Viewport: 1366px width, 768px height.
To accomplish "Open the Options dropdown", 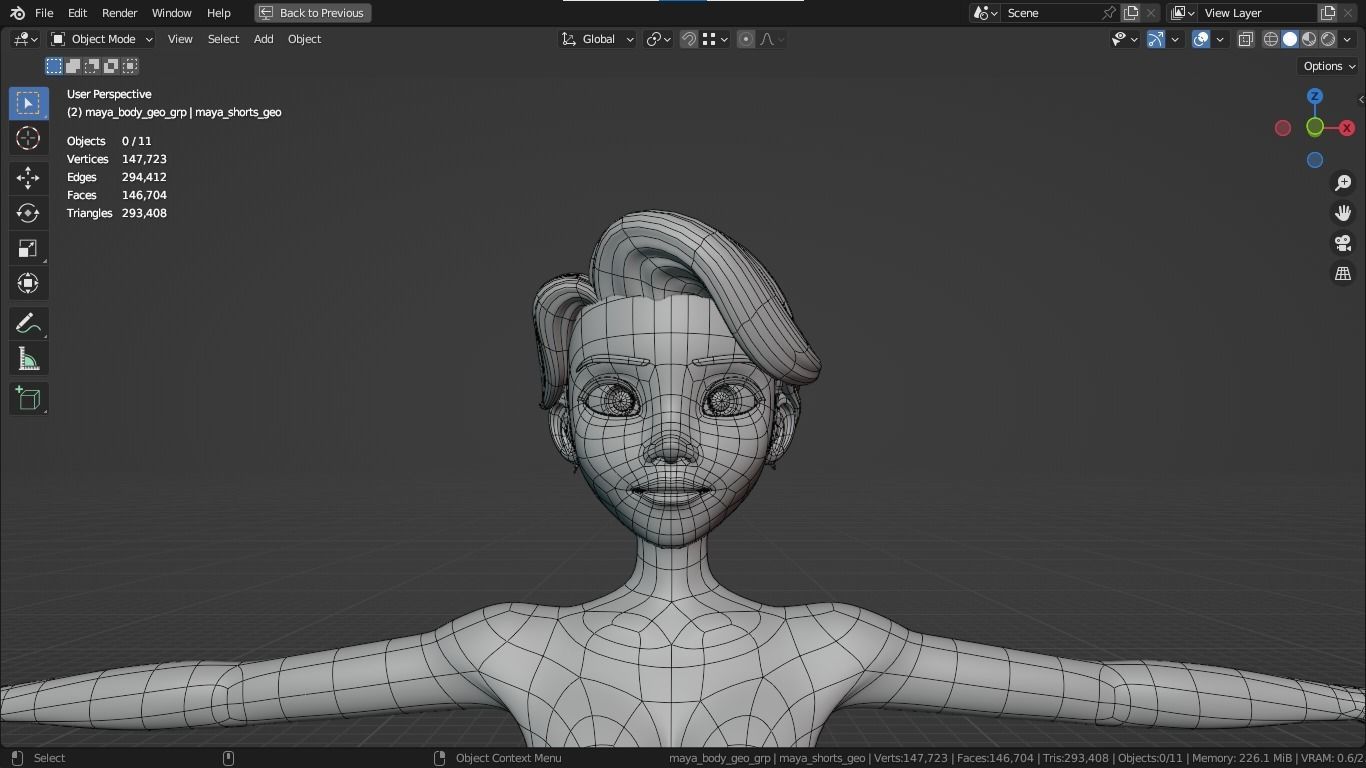I will [x=1329, y=66].
